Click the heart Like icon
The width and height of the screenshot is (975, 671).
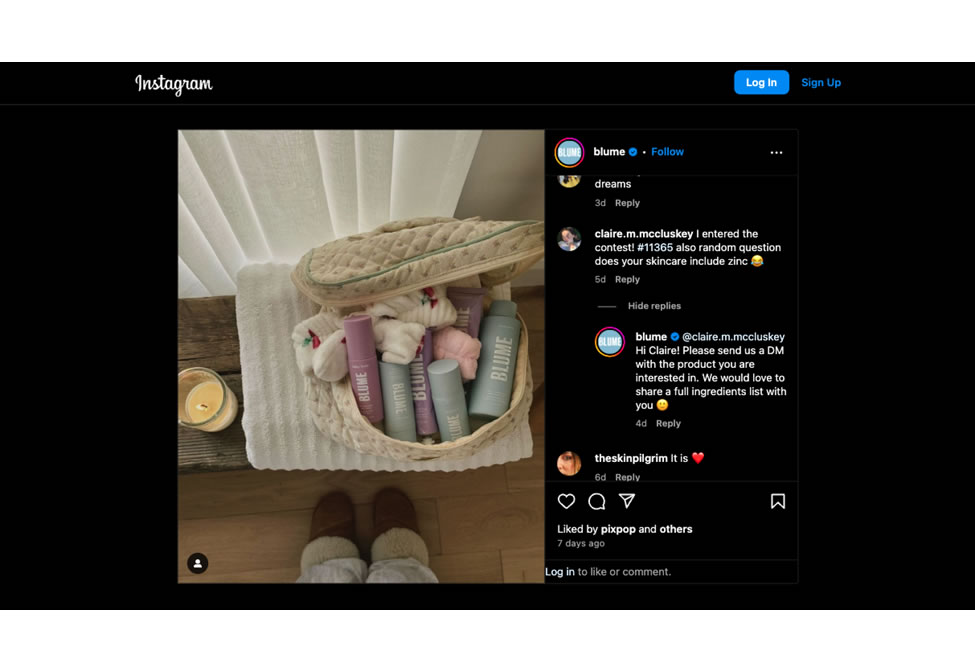566,501
